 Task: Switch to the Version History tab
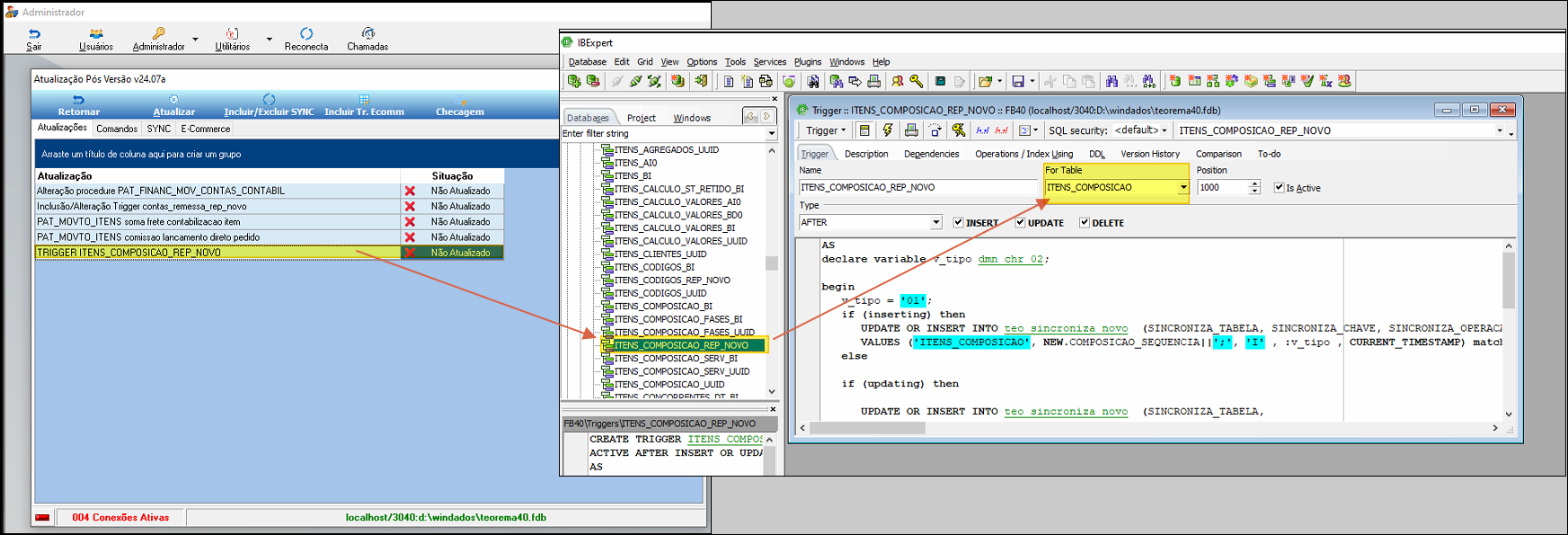click(x=1150, y=154)
